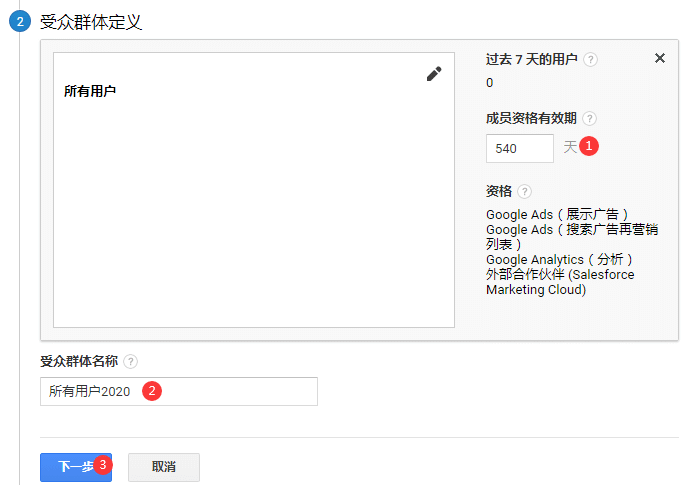This screenshot has height=485, width=687.
Task: Click the Salesforce Marketing Cloud partner text
Action: (560, 282)
